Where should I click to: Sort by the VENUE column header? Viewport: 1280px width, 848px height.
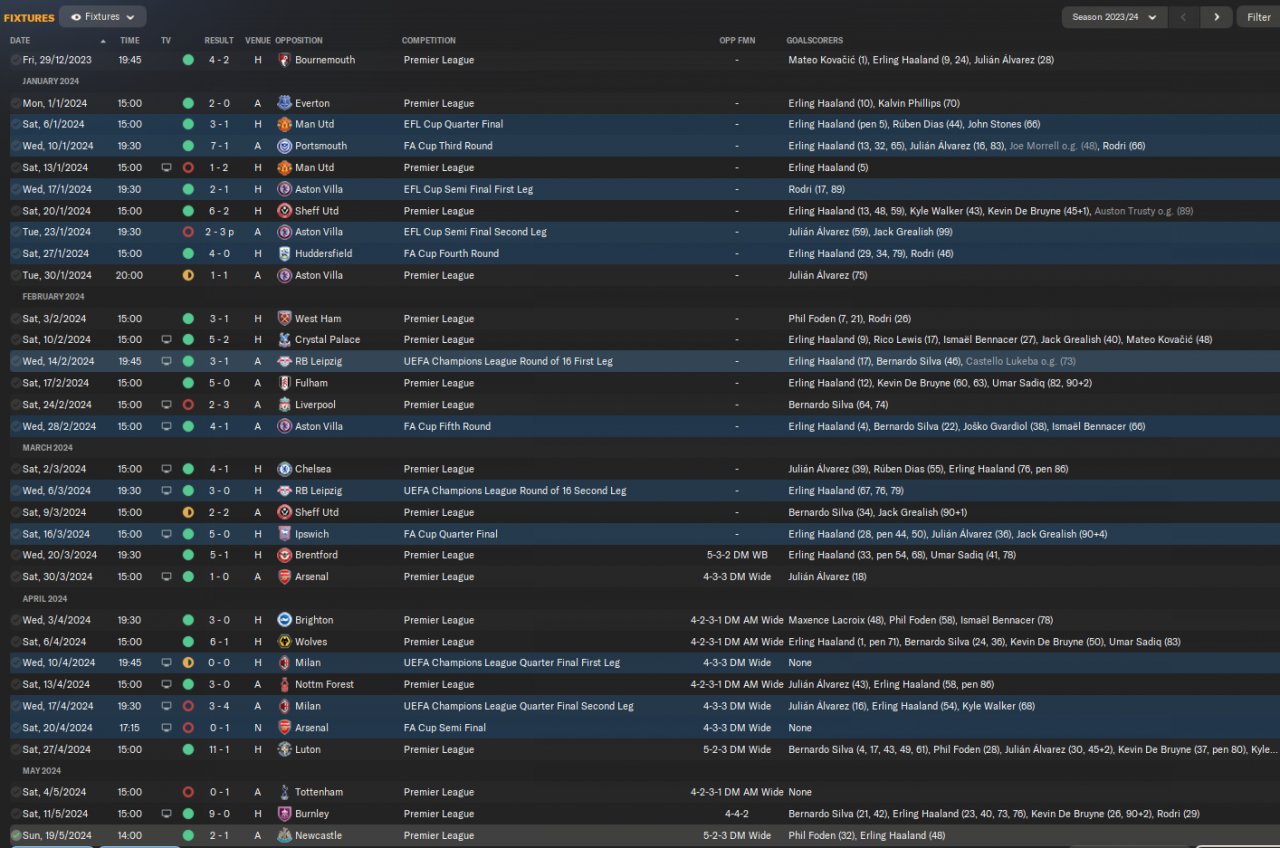pos(258,41)
